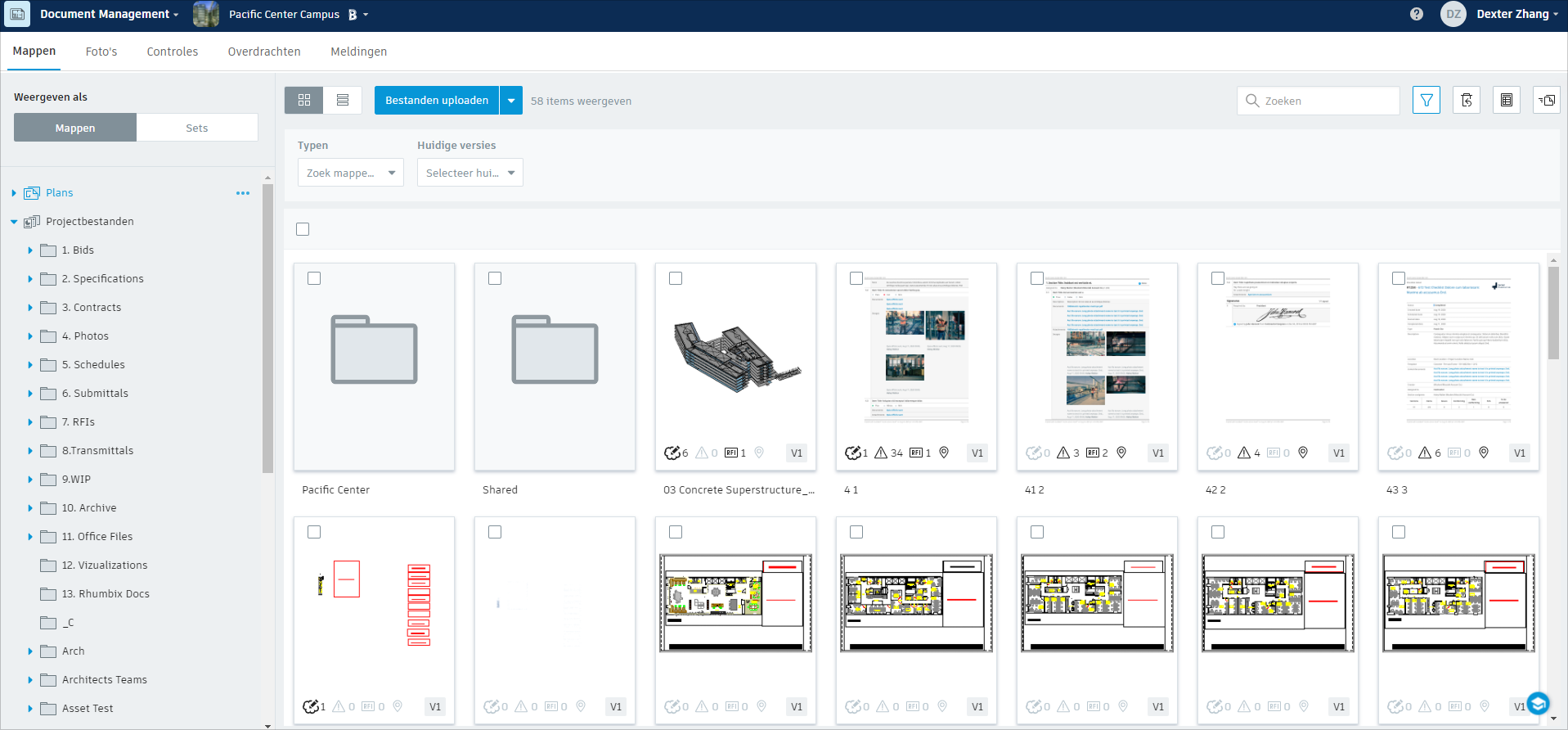The height and width of the screenshot is (730, 1568).
Task: Open the Mappen tab
Action: tap(34, 51)
